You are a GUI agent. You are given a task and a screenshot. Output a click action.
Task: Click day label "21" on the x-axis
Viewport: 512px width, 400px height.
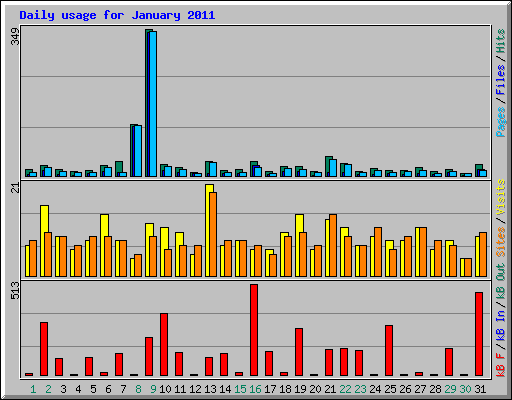(330, 389)
